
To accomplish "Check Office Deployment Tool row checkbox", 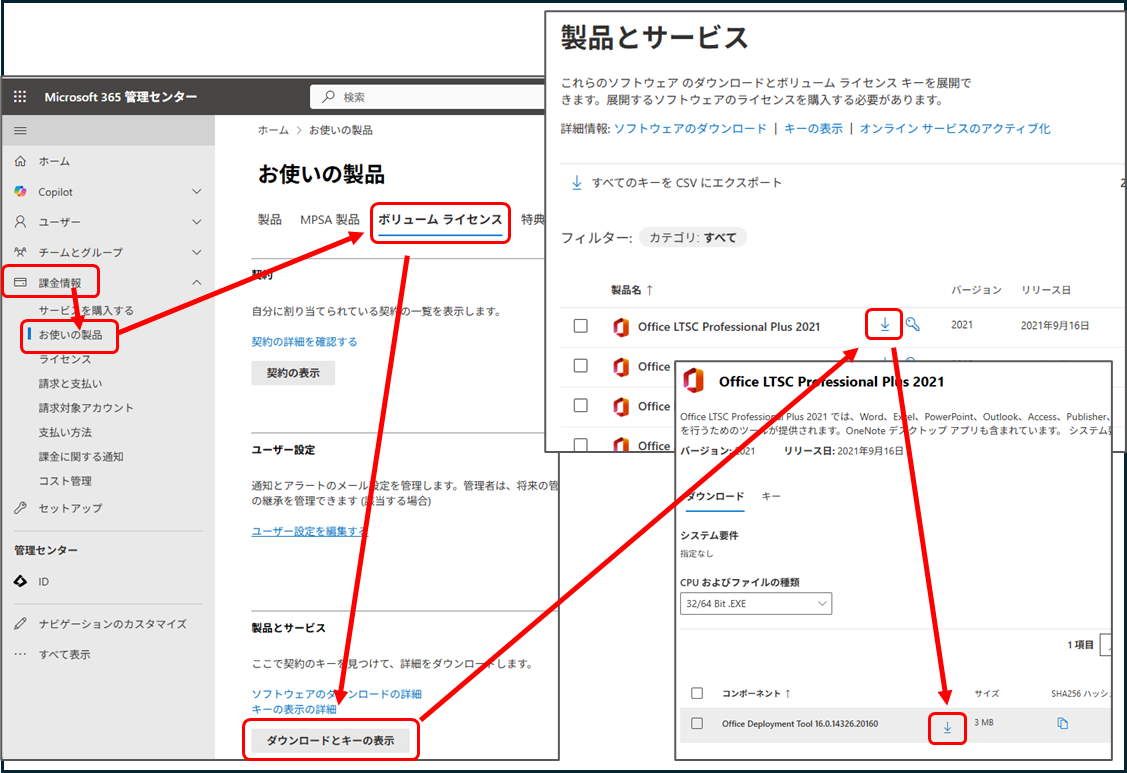I will [x=696, y=723].
